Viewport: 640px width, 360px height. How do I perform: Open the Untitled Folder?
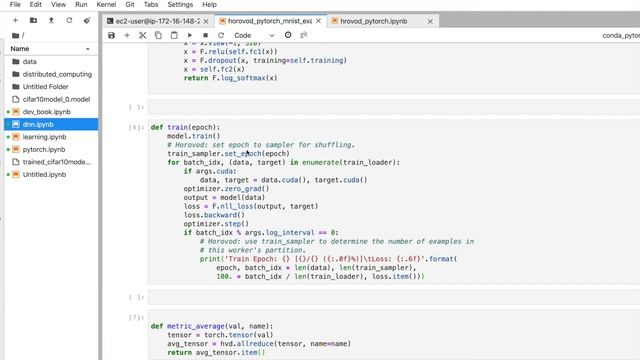(x=51, y=87)
